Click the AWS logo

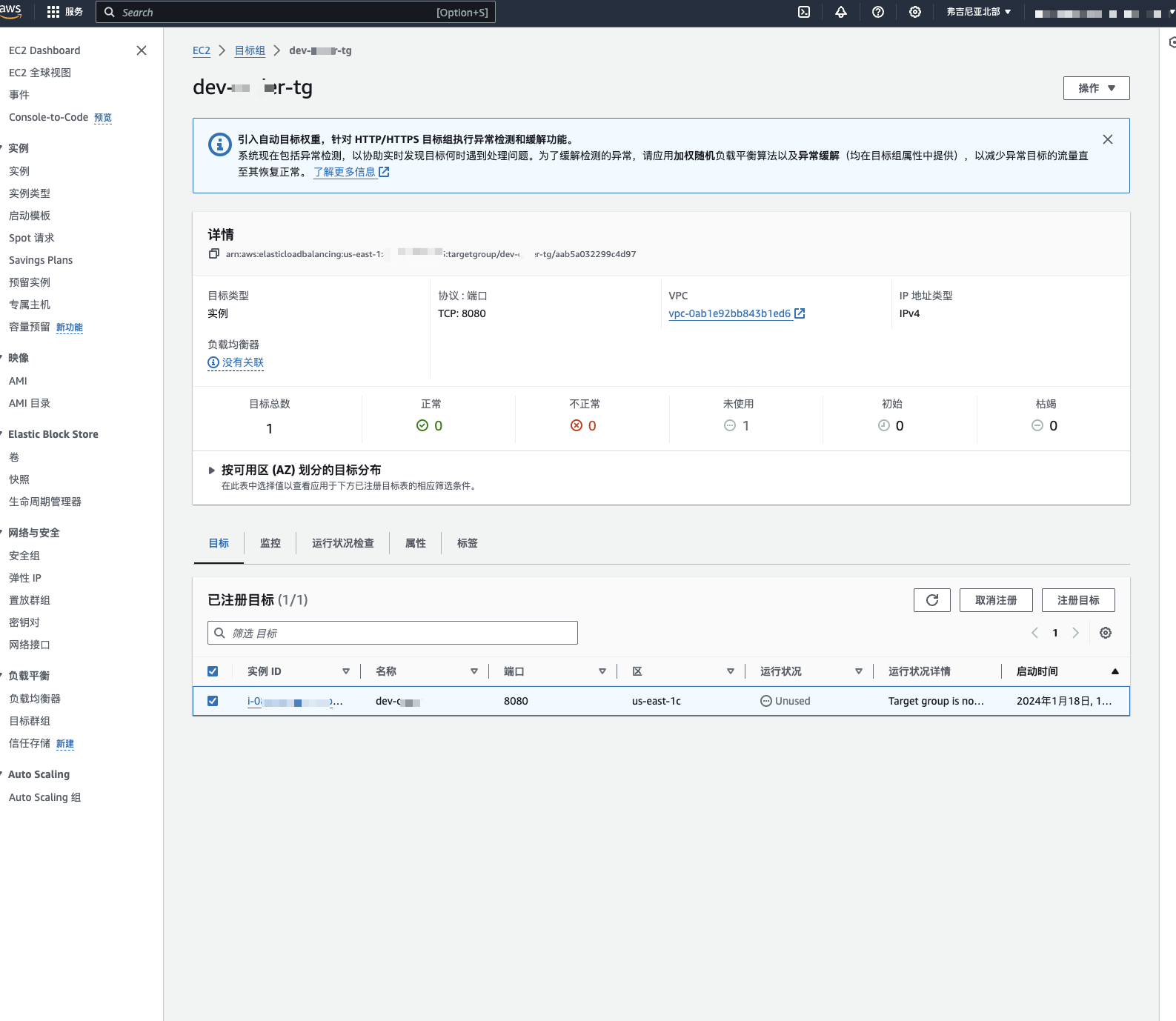click(x=10, y=10)
